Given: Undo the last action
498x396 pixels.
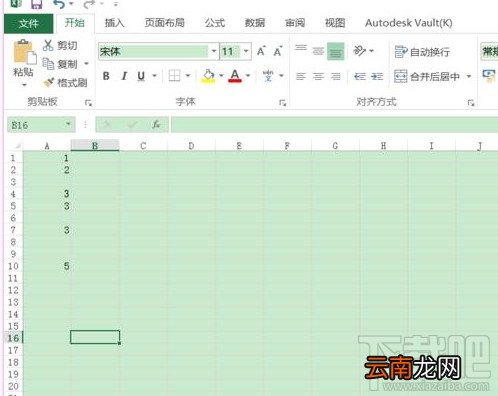Looking at the screenshot, I should click(x=59, y=4).
